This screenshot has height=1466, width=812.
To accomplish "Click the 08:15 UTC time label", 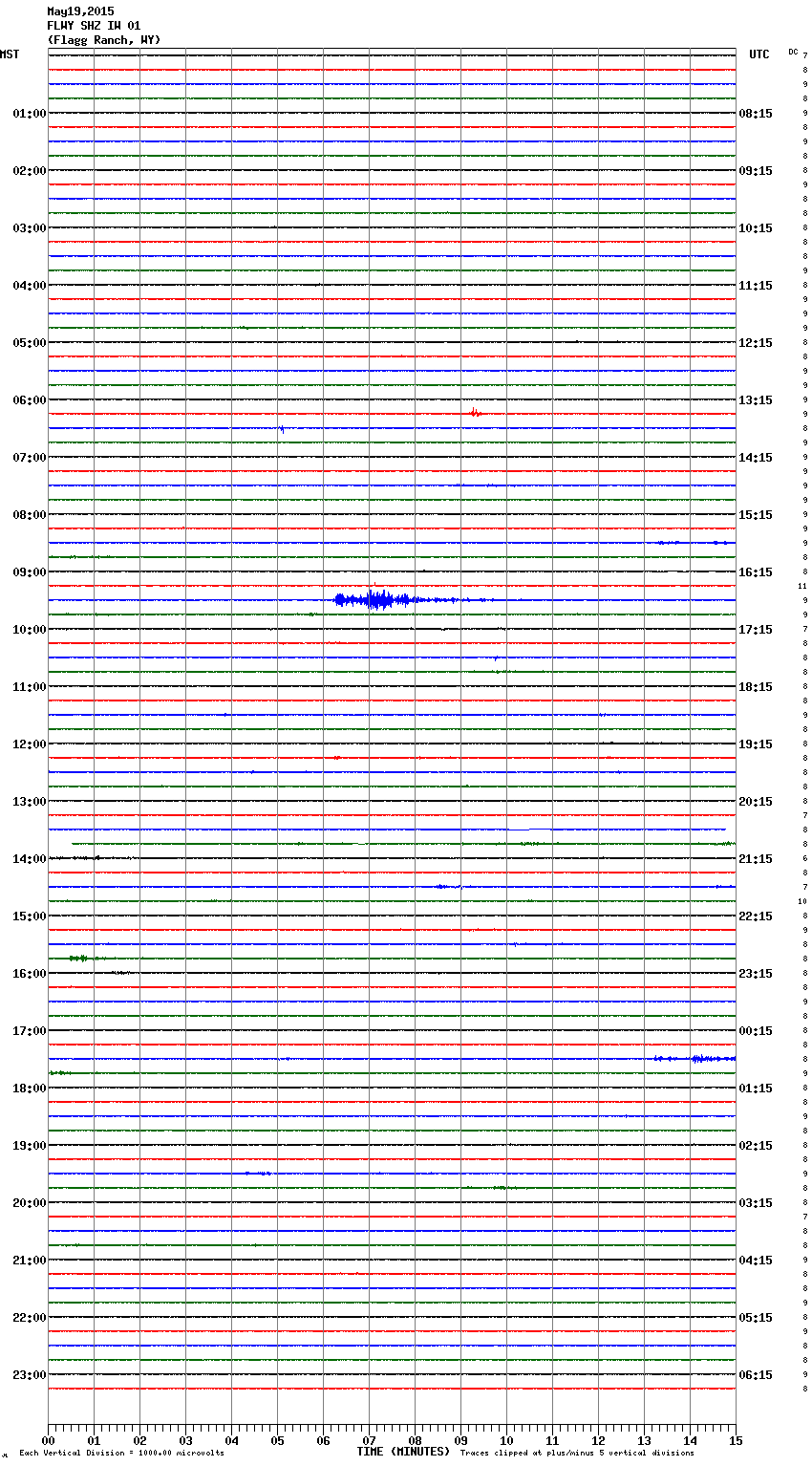I will point(756,114).
